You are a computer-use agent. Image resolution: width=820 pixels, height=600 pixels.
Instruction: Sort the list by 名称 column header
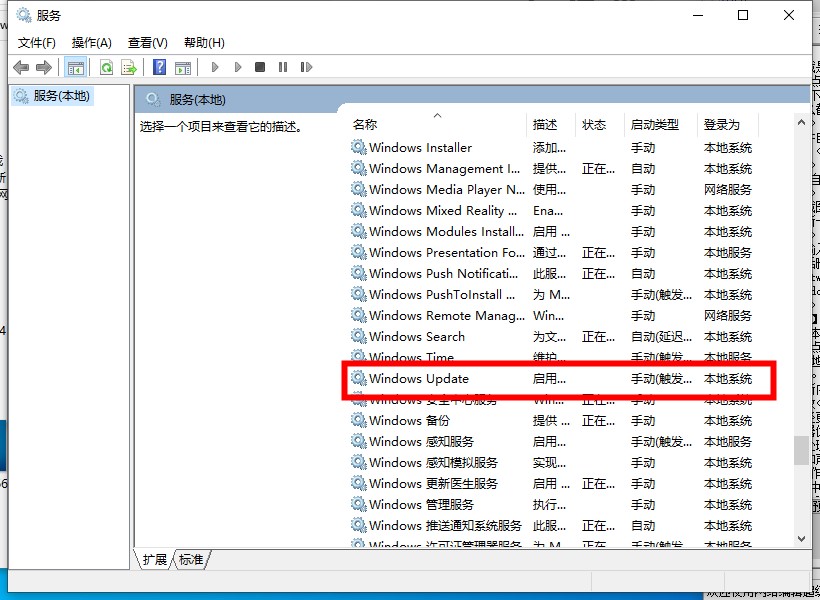(x=366, y=125)
